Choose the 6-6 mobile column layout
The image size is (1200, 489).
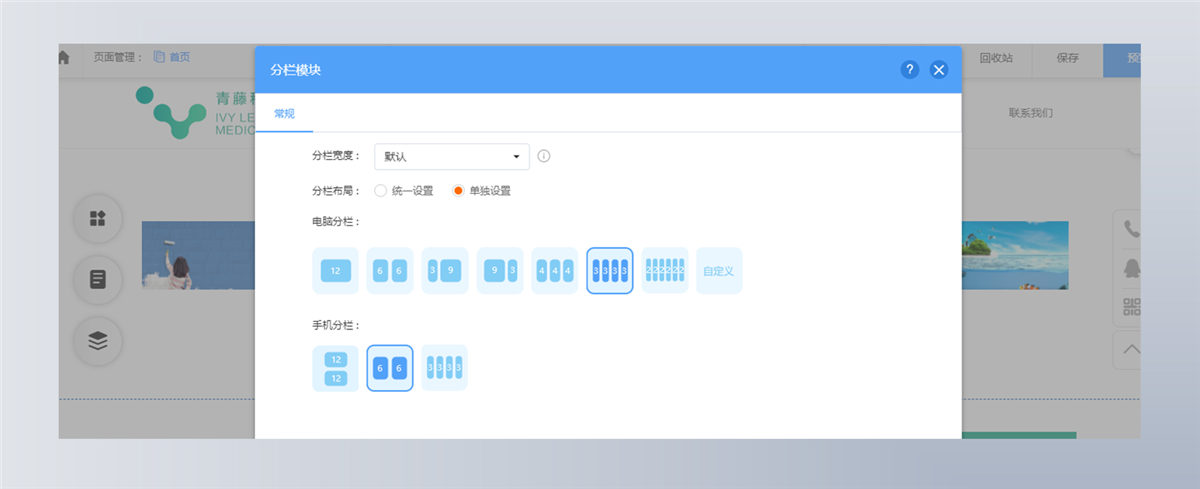[x=390, y=368]
